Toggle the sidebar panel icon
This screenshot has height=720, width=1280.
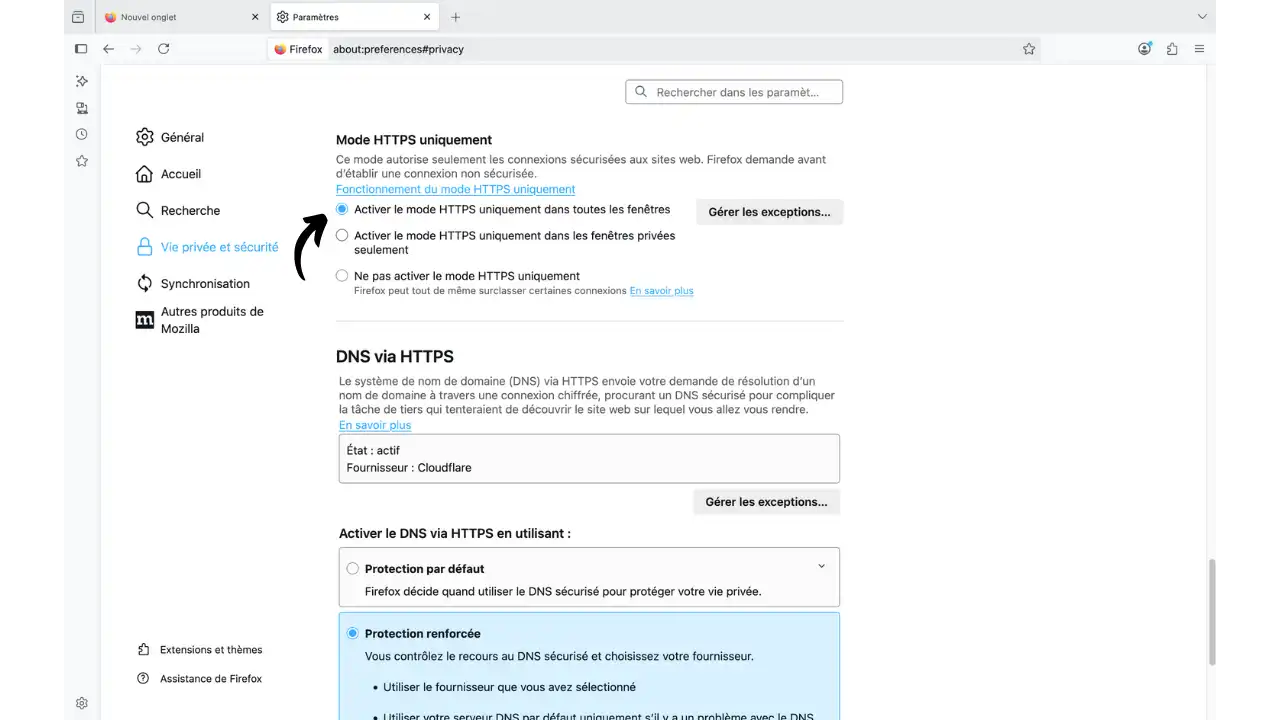coord(81,48)
